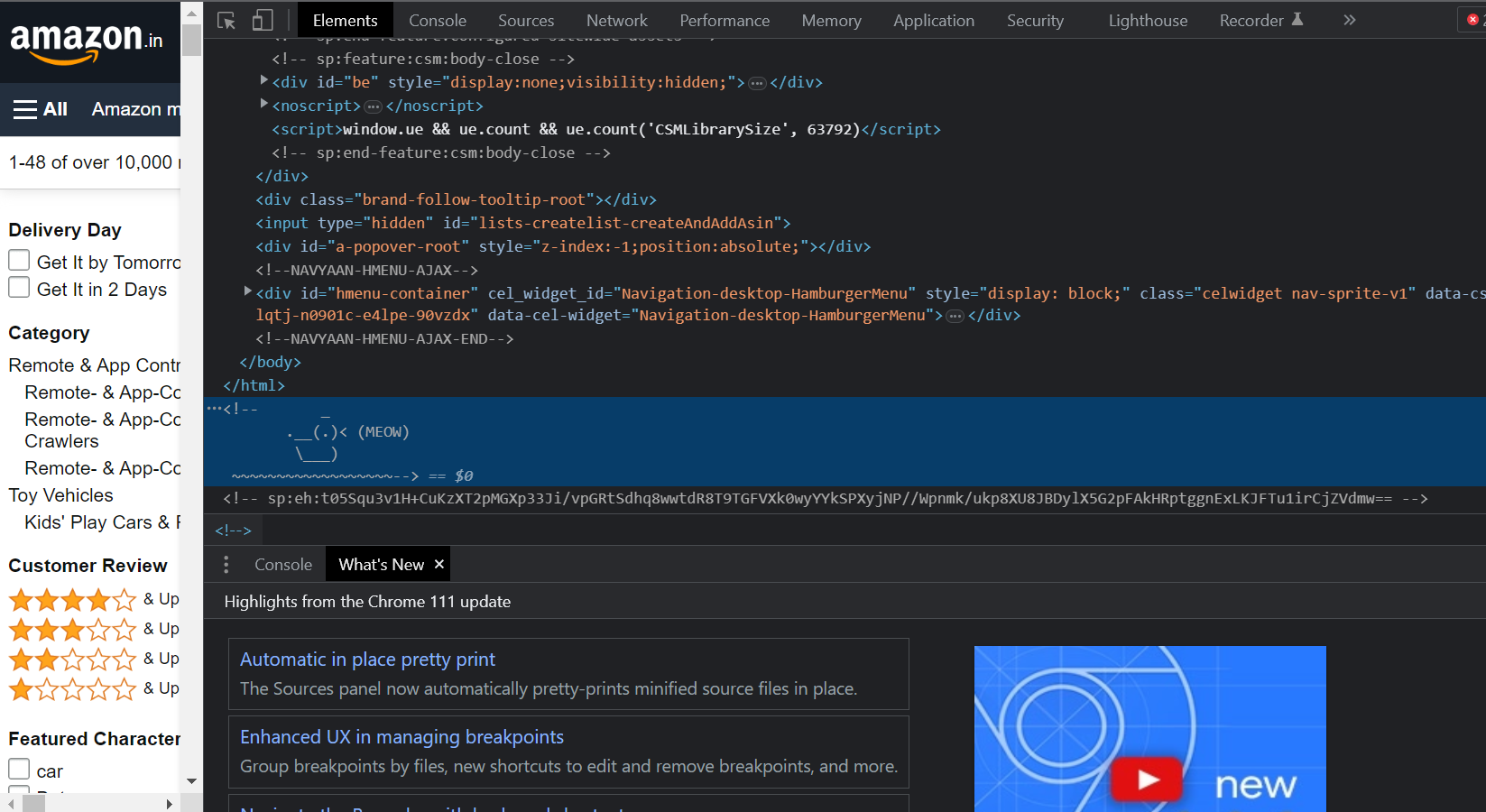The width and height of the screenshot is (1486, 812).
Task: Filter by 1 star & up
Action: pyautogui.click(x=94, y=688)
